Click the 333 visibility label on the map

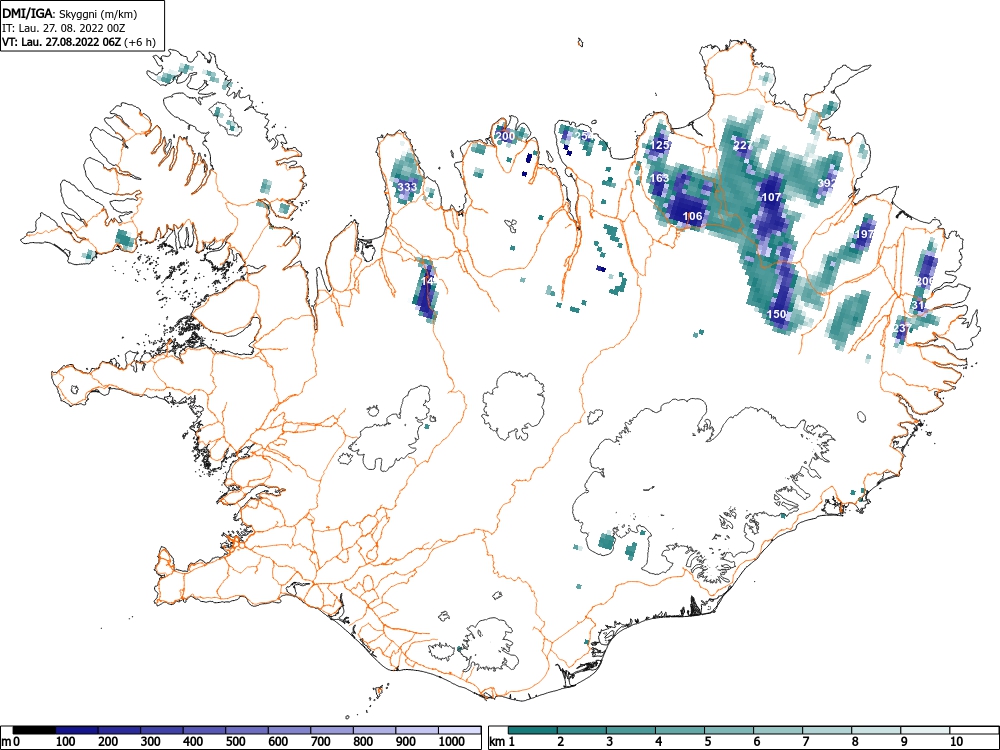tap(407, 187)
